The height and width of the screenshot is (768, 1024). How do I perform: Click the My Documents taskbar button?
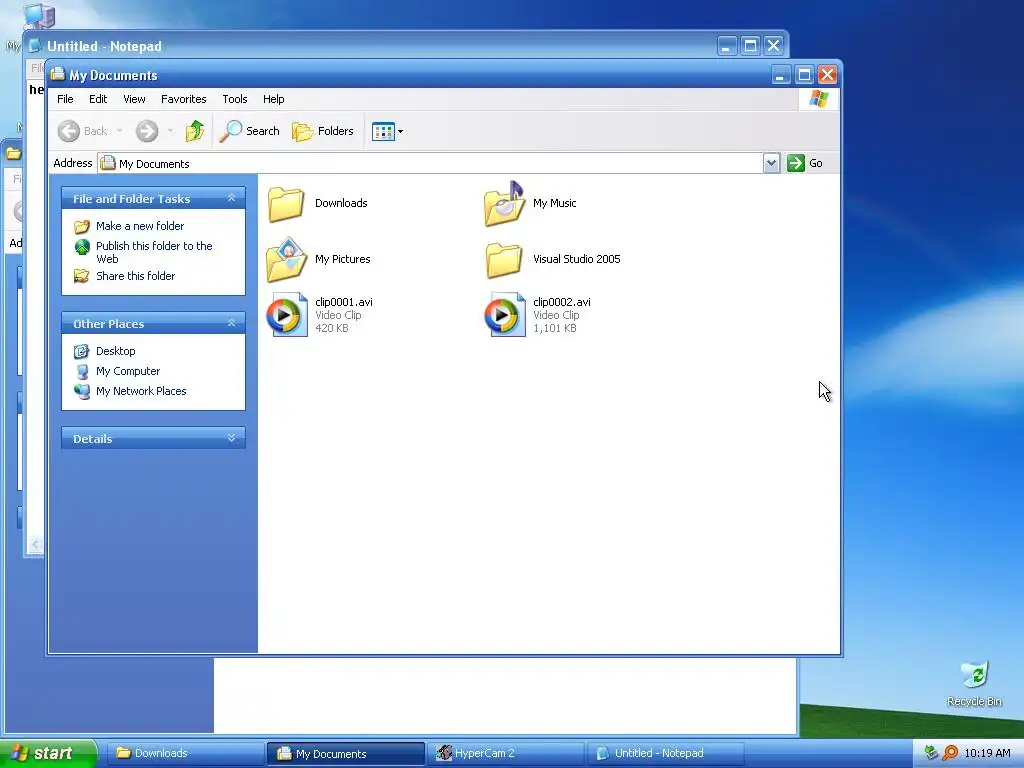[345, 754]
